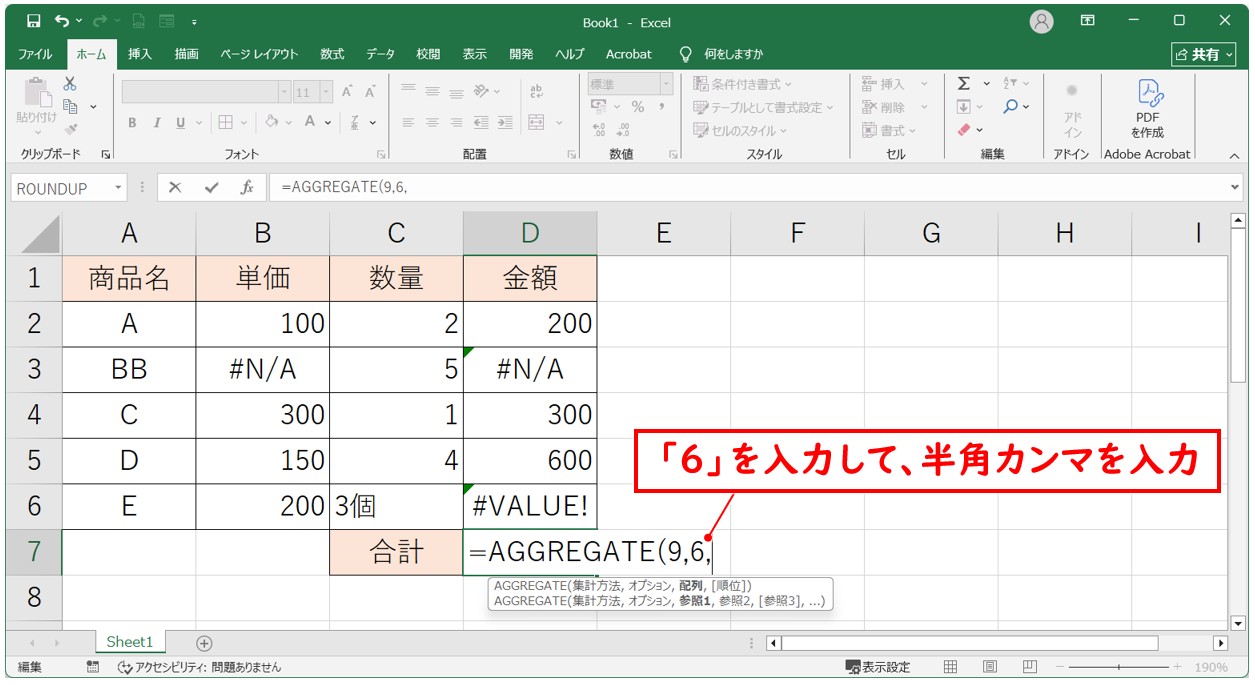
Task: Click the AutoSum sigma icon
Action: click(964, 84)
